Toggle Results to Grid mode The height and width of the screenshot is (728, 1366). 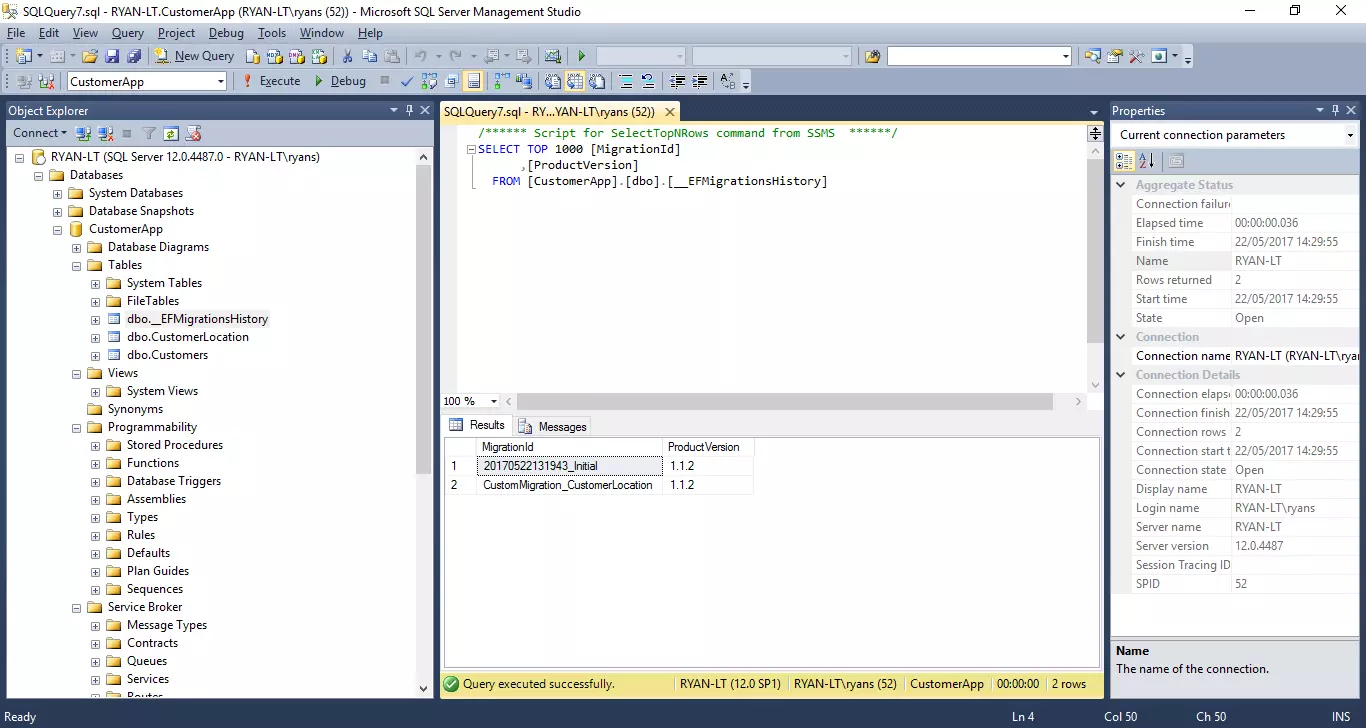point(577,81)
